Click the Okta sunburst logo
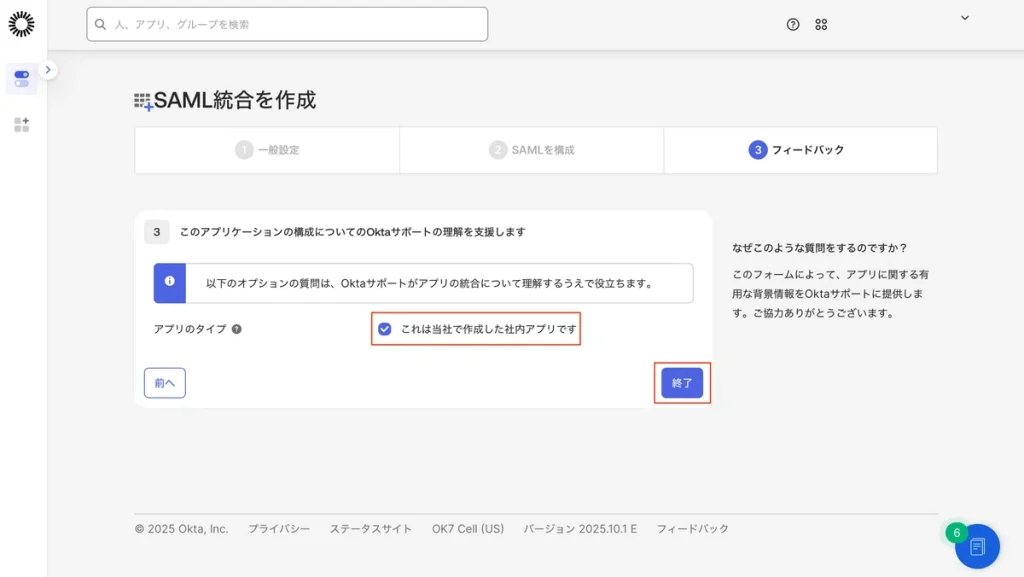Viewport: 1024px width, 577px height. click(21, 24)
